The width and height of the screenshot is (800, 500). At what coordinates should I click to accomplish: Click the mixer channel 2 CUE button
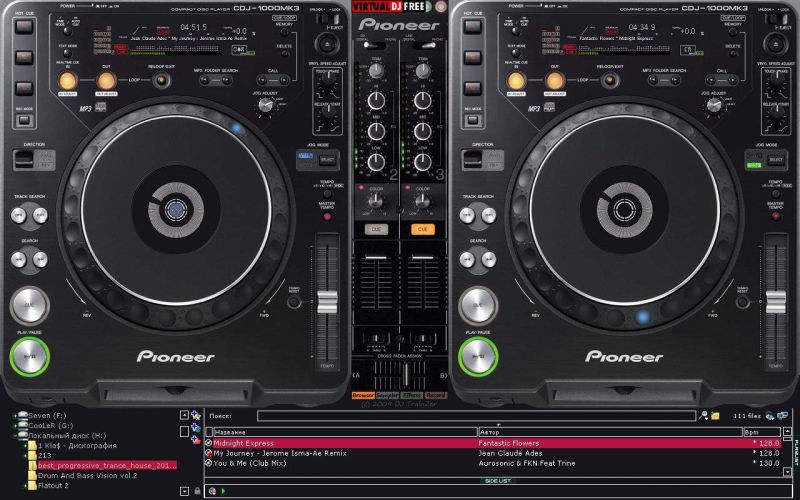[x=375, y=228]
